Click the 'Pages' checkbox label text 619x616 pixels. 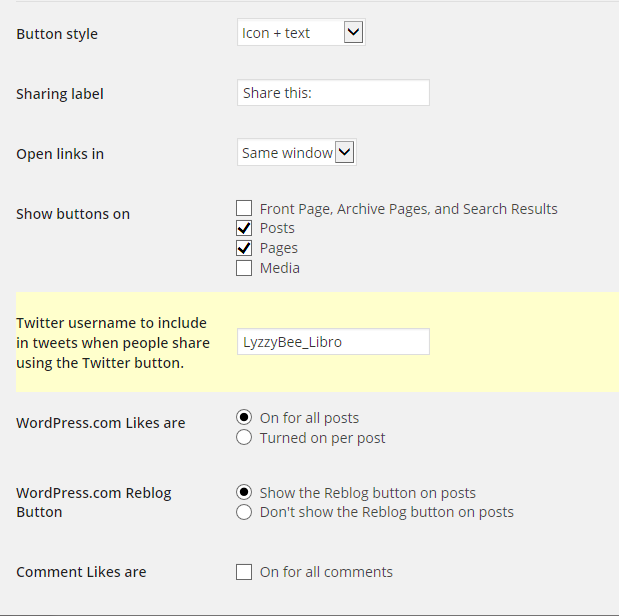click(279, 248)
